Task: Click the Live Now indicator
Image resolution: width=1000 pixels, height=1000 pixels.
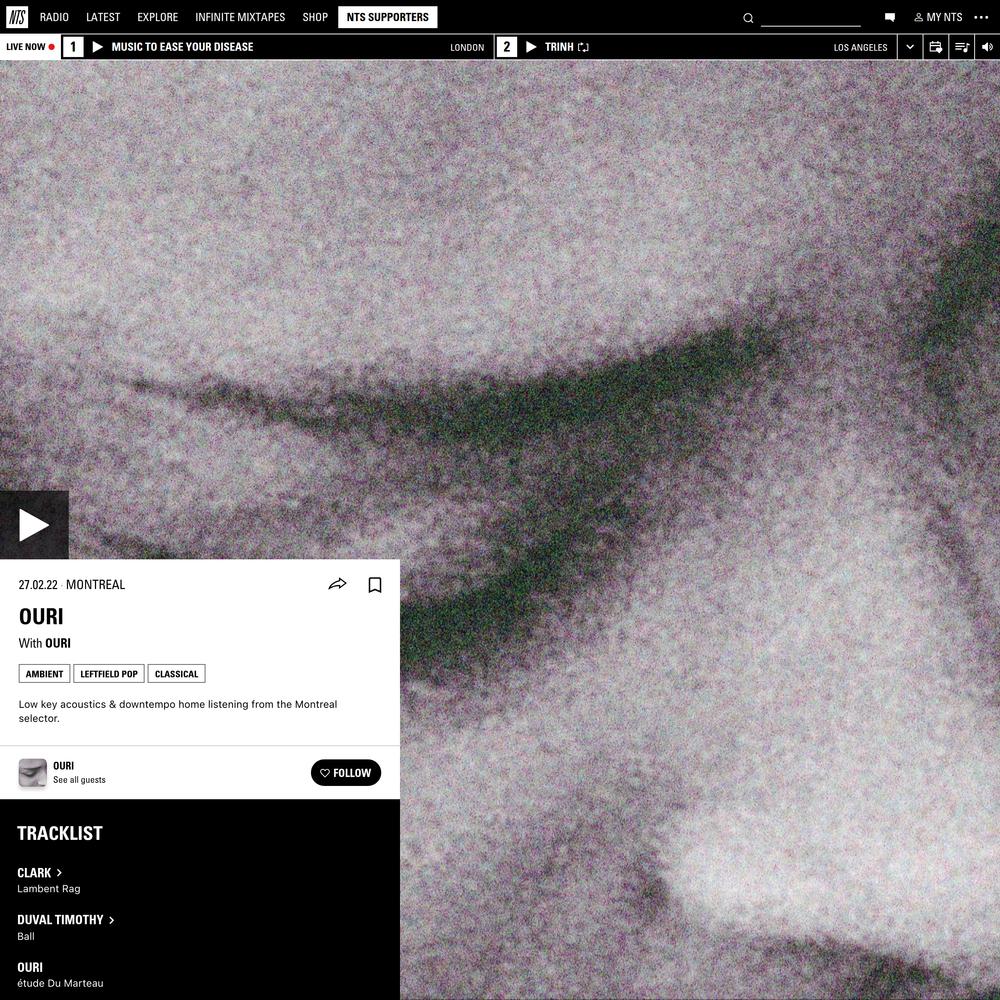Action: pos(30,47)
